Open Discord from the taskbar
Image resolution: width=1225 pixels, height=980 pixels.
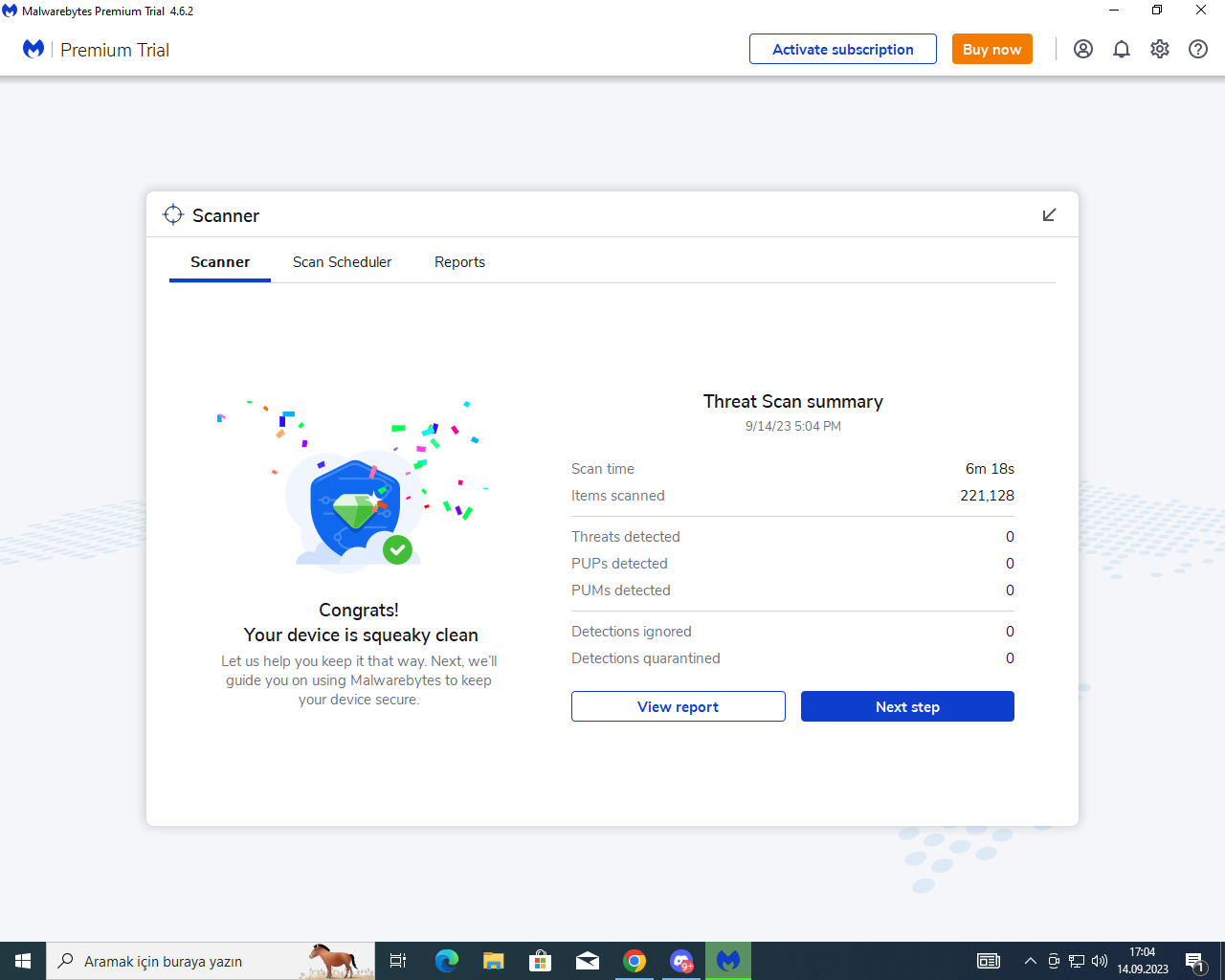tap(681, 961)
